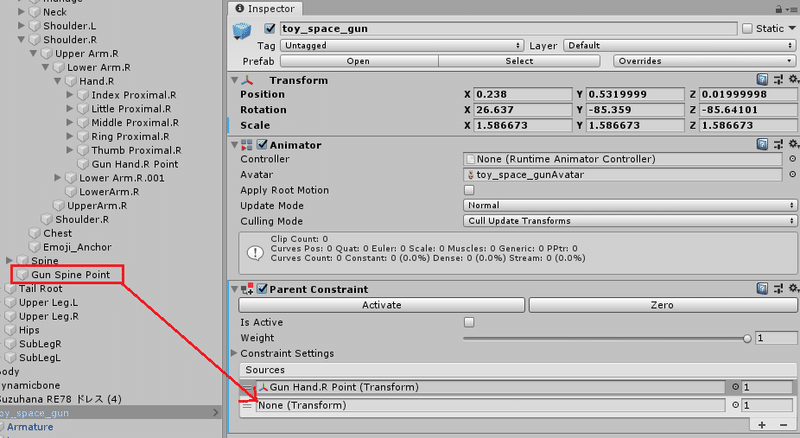Open the Layer dropdown
The image size is (800, 438).
680,45
